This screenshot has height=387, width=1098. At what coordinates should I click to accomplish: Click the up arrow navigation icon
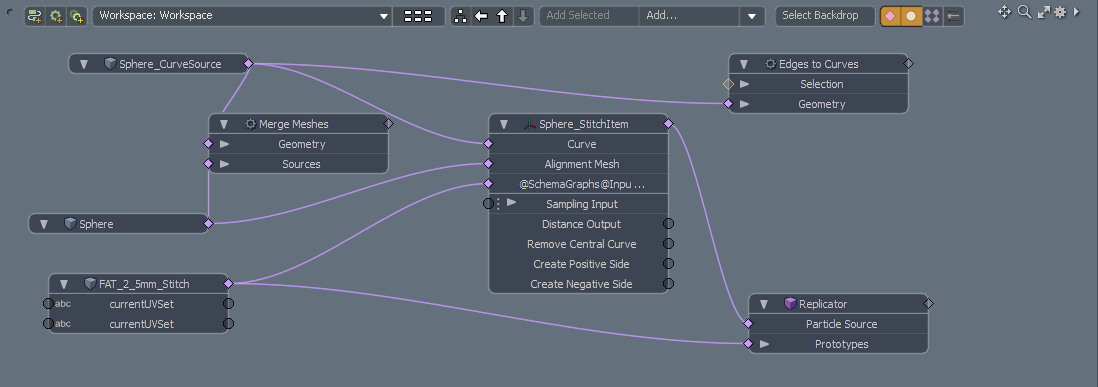[x=502, y=15]
